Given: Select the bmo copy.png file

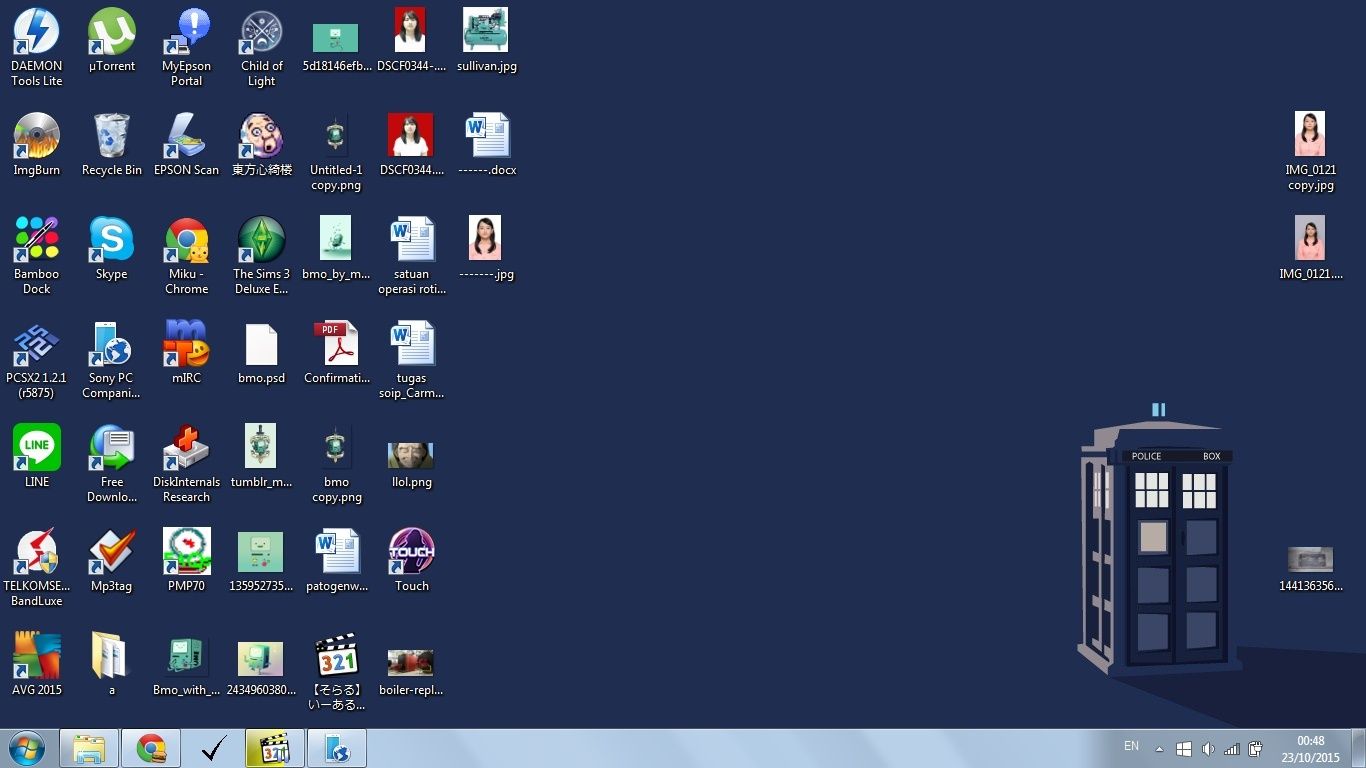Looking at the screenshot, I should click(337, 463).
